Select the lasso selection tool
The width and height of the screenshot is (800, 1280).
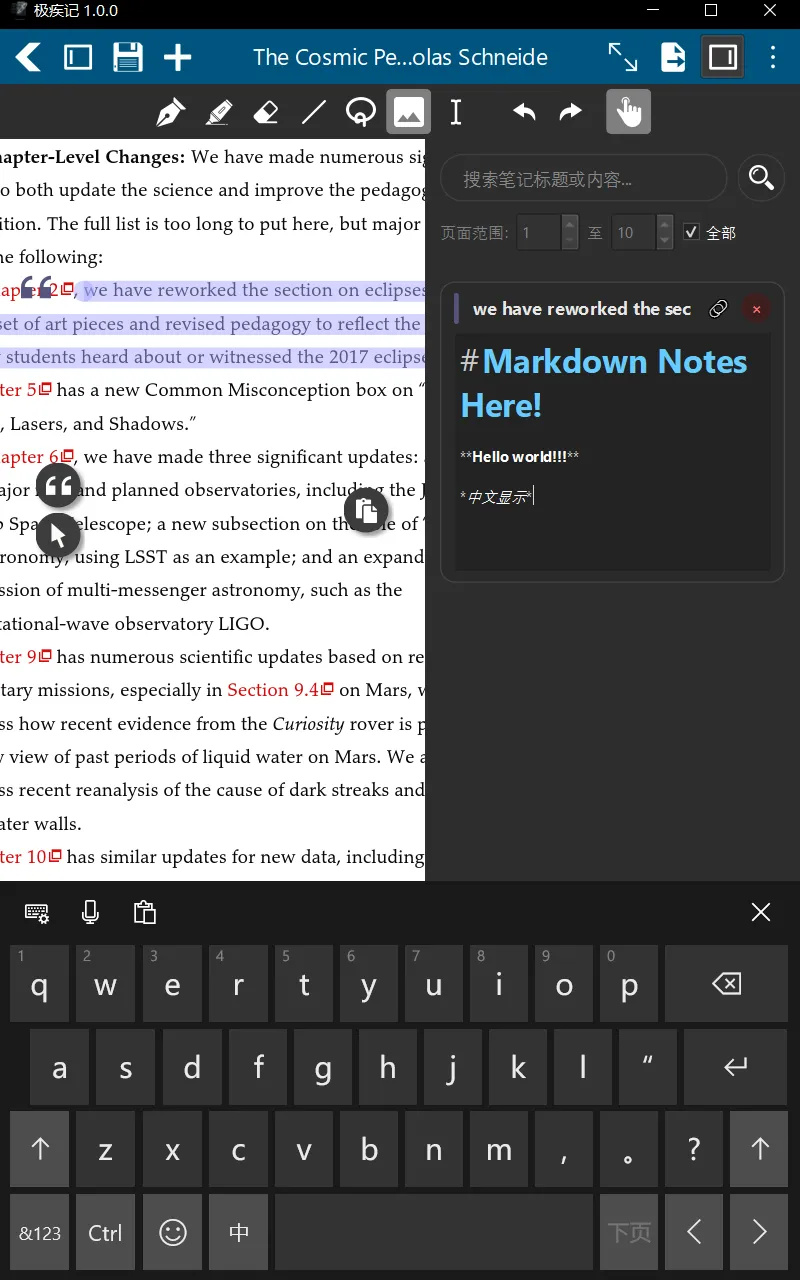point(361,112)
